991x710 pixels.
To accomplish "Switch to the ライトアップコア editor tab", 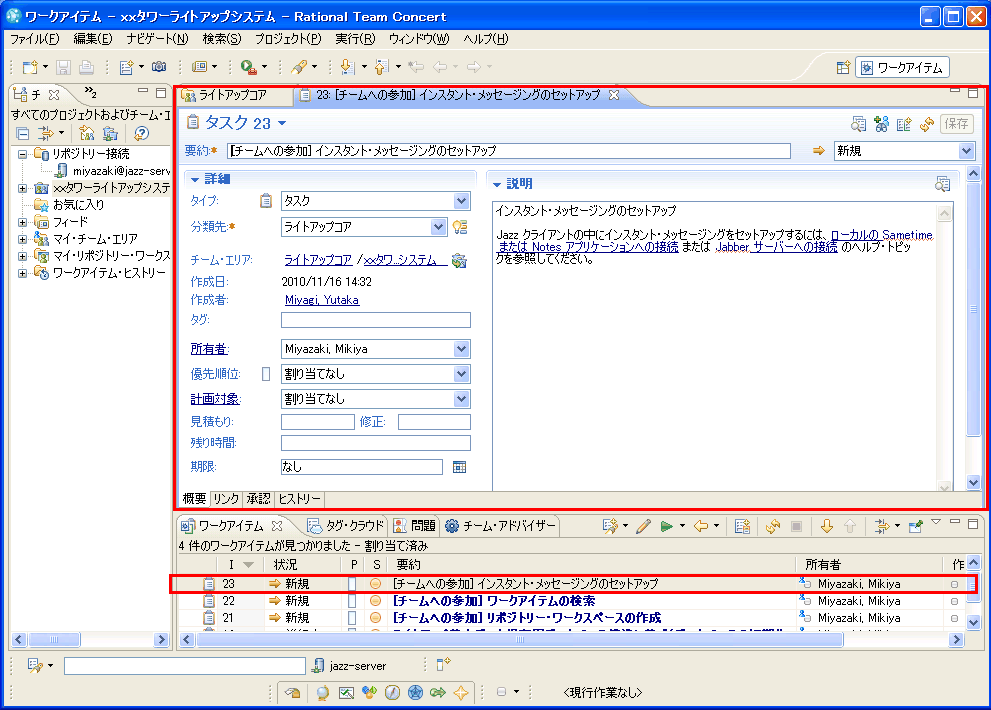I will pyautogui.click(x=233, y=95).
